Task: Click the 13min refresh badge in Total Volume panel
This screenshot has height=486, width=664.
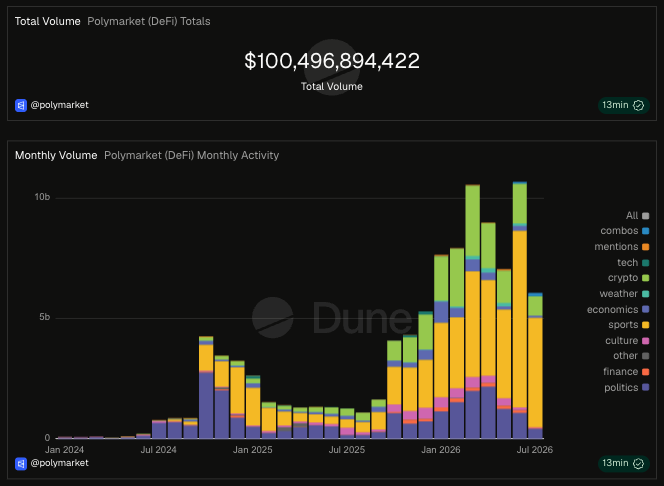Action: [623, 105]
